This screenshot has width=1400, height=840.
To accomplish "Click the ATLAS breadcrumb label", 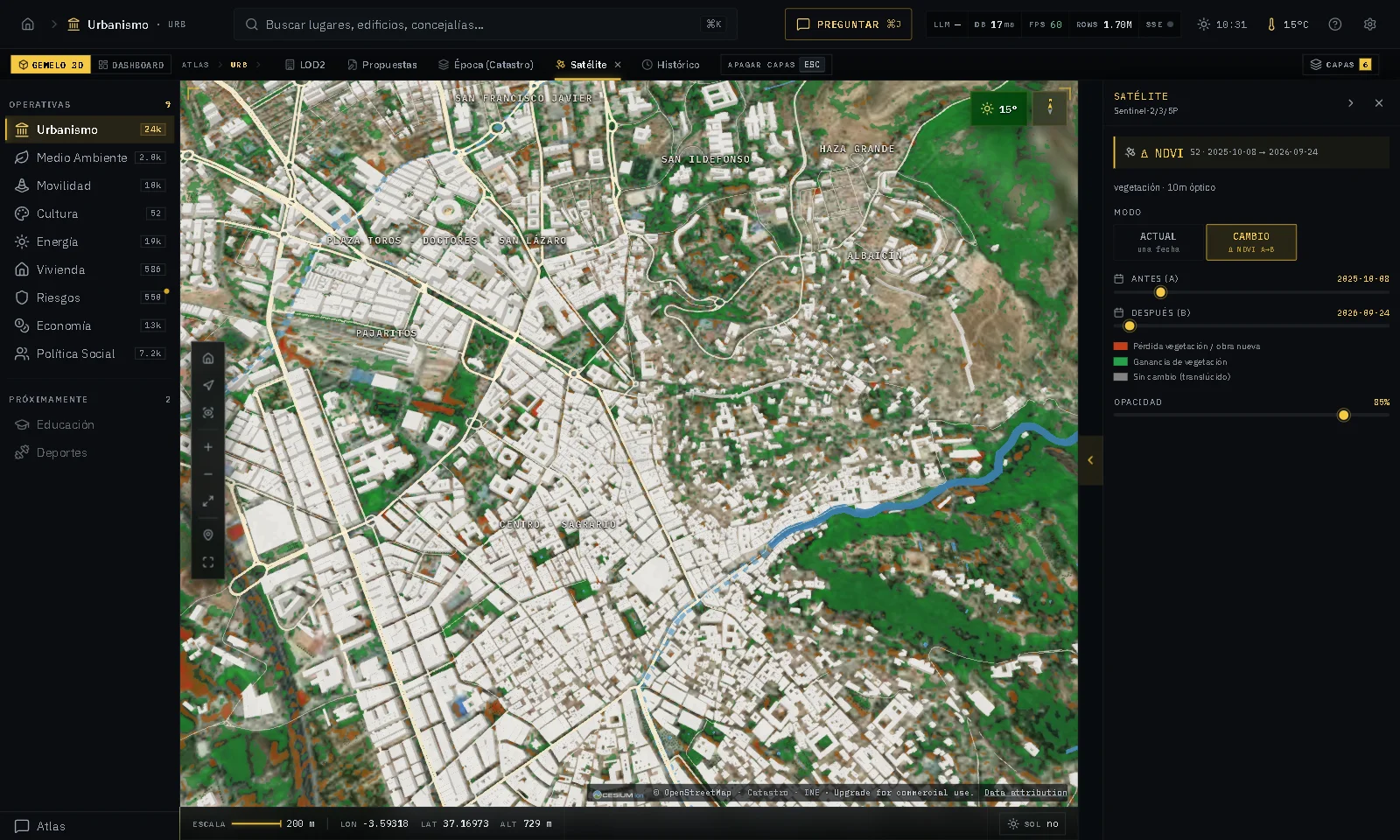I will [195, 65].
